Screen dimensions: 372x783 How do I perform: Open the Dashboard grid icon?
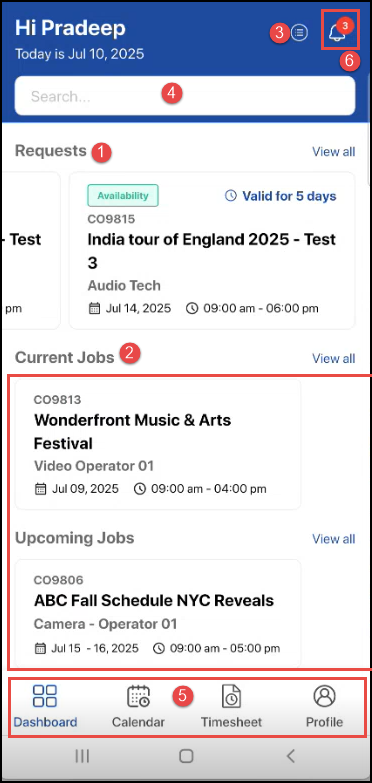click(44, 696)
